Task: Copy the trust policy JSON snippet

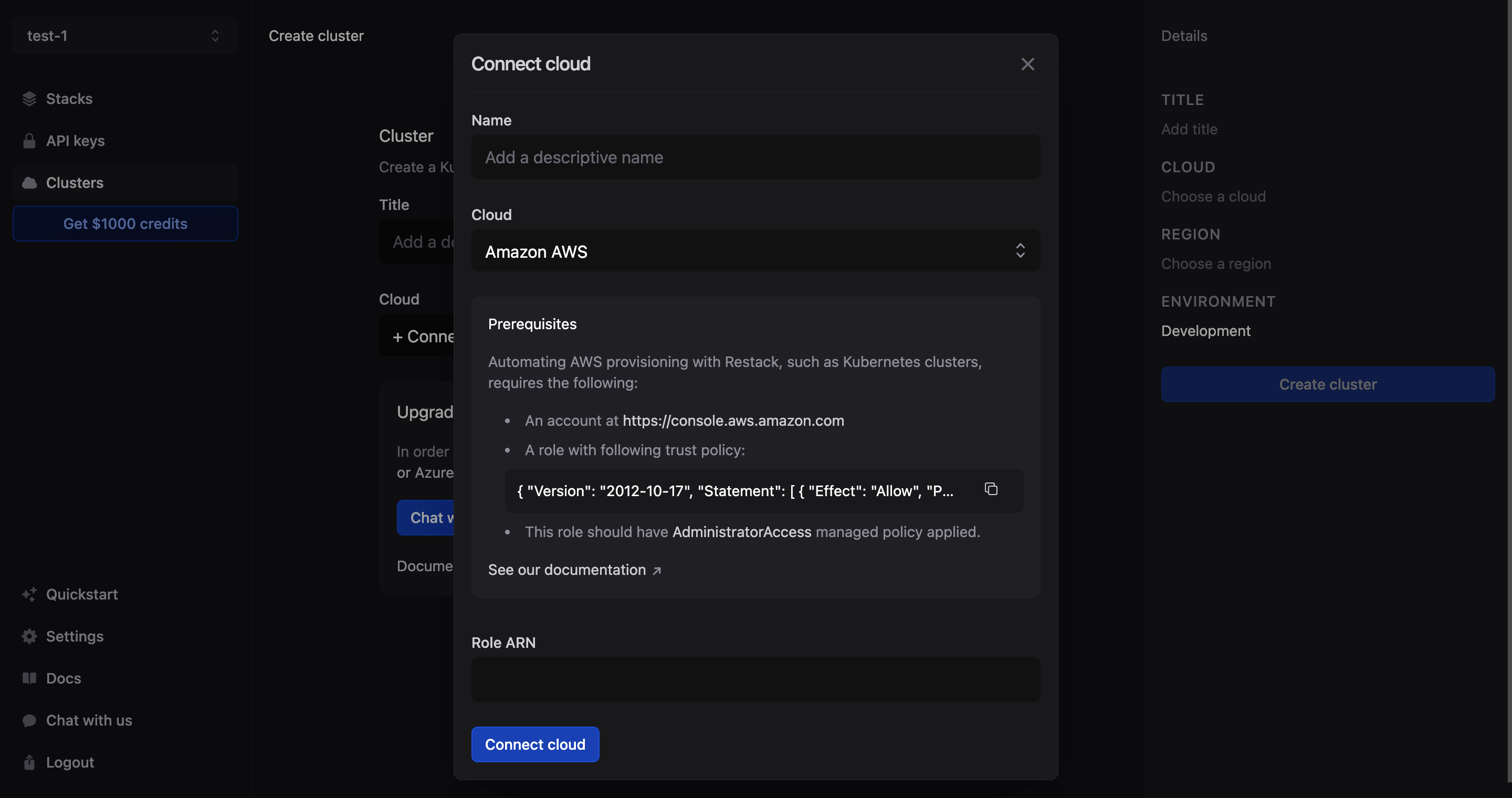Action: pyautogui.click(x=991, y=489)
